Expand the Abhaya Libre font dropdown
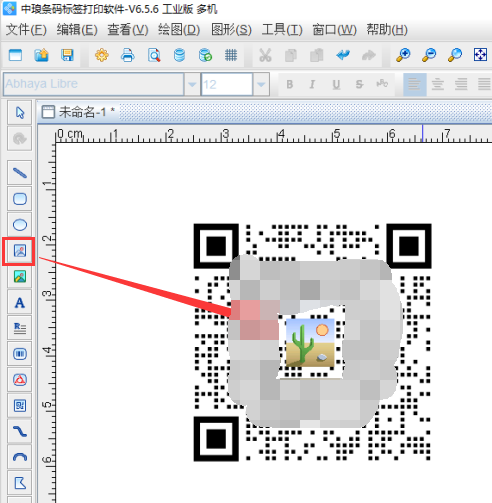The width and height of the screenshot is (492, 503). point(192,85)
